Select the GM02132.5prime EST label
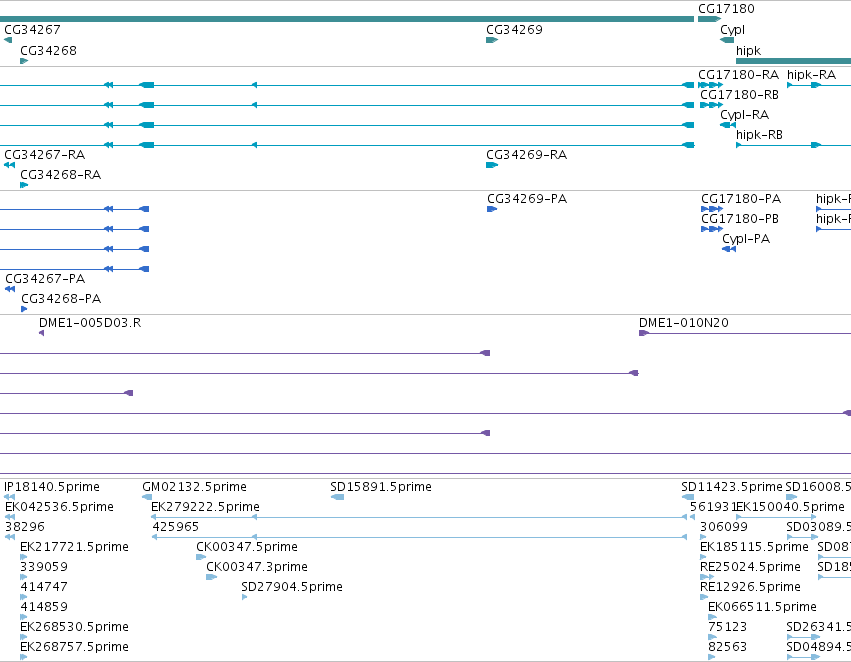Screen dimensions: 851x662 (x=194, y=487)
